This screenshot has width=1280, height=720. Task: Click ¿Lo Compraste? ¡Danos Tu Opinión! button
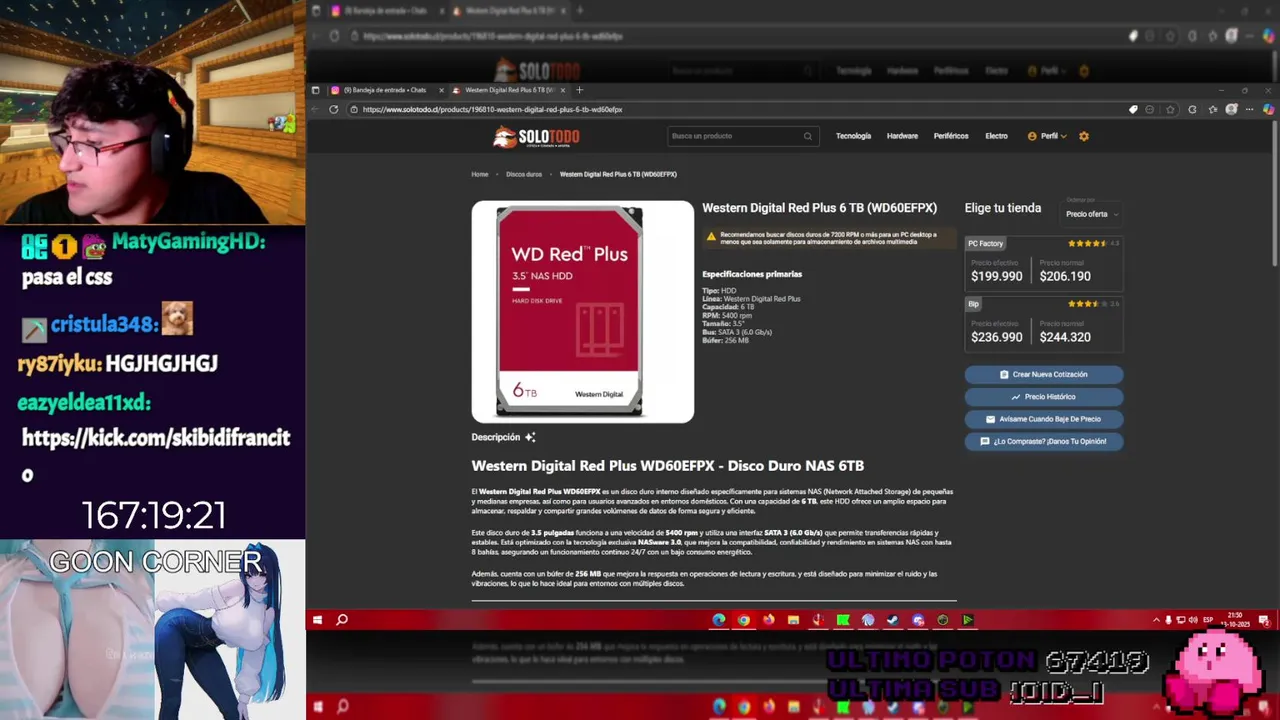pyautogui.click(x=1044, y=441)
